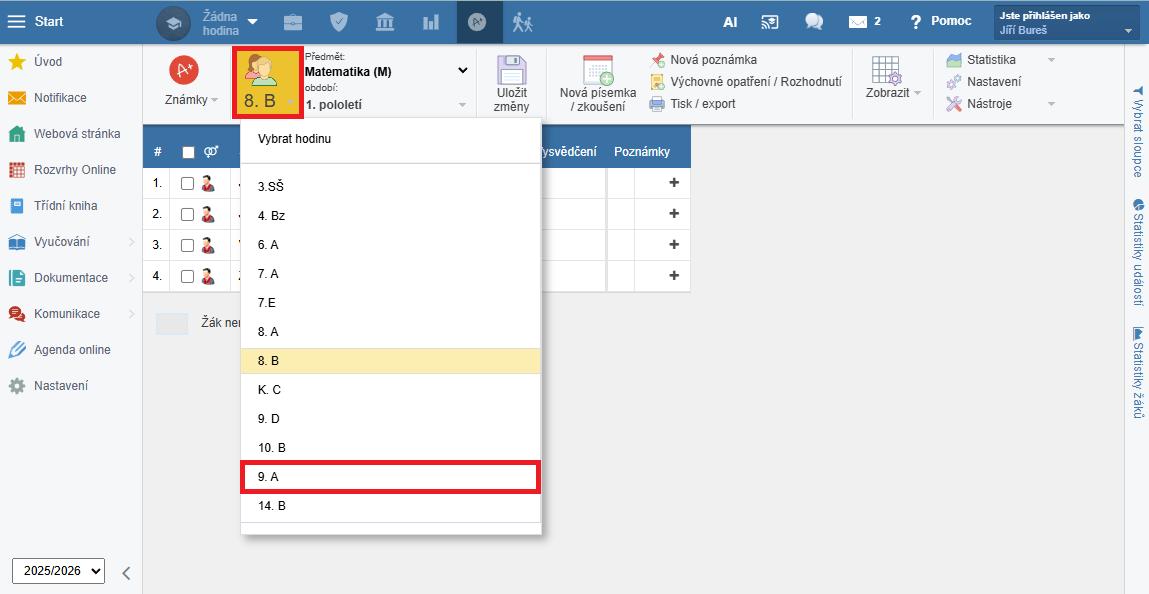The image size is (1149, 594).
Task: Open the bar chart statistics icon
Action: pyautogui.click(x=431, y=22)
